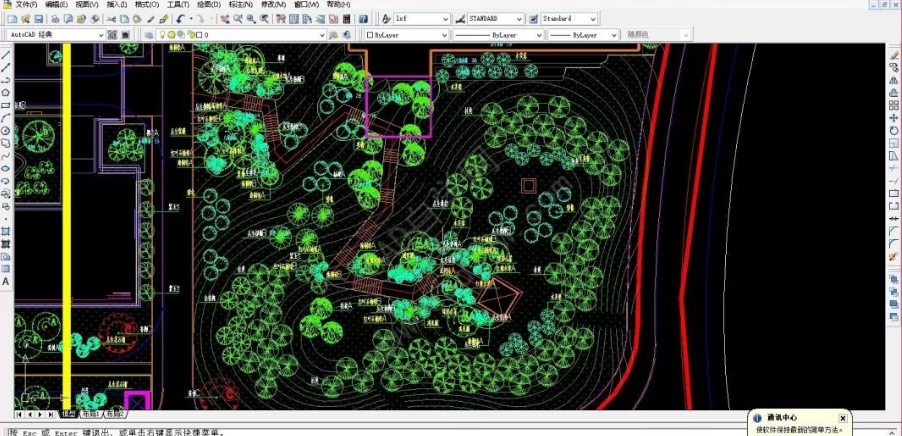This screenshot has height=436, width=902.
Task: Undo the last action with Undo arrow
Action: pyautogui.click(x=181, y=19)
